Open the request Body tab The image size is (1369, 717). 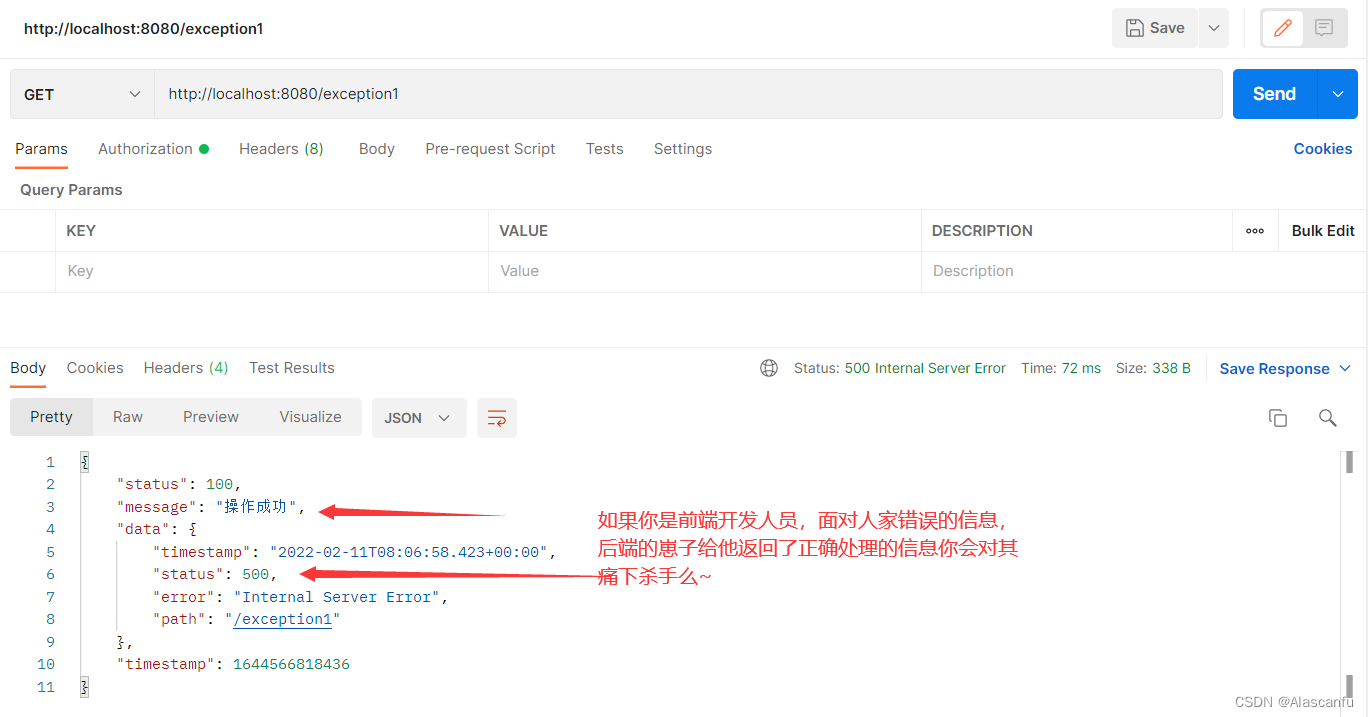point(377,149)
